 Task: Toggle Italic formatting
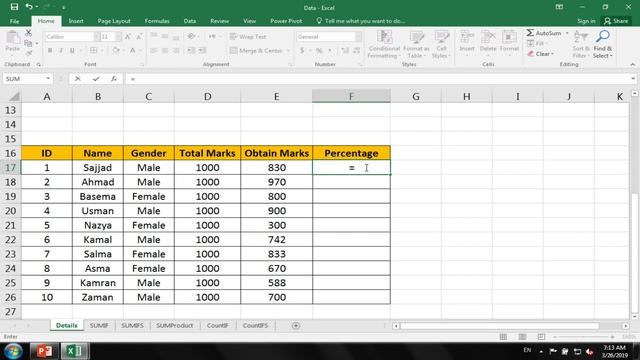click(x=61, y=51)
